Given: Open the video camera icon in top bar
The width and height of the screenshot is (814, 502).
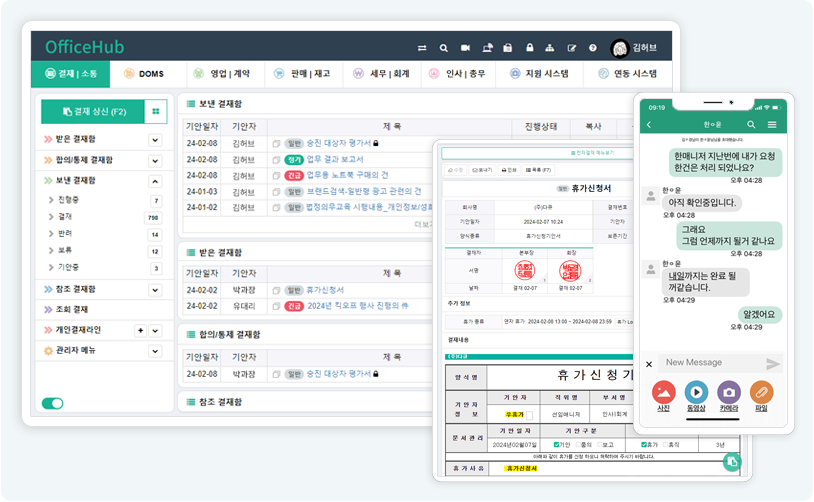Looking at the screenshot, I should (x=465, y=48).
